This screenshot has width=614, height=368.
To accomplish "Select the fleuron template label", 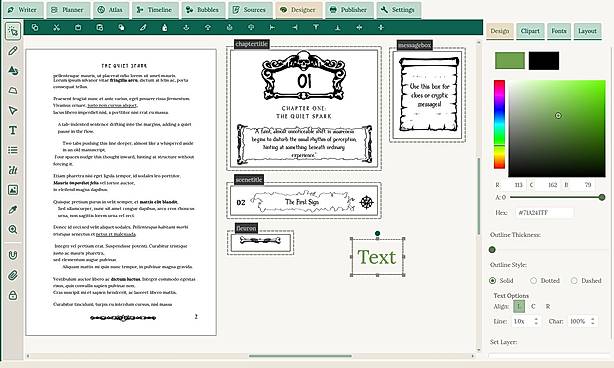I will [246, 228].
